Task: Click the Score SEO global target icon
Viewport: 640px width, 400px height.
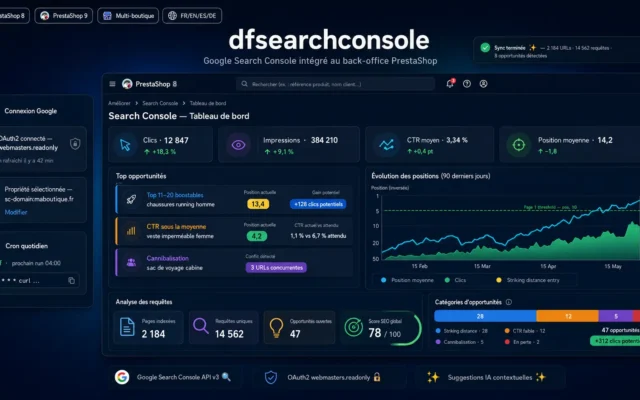Action: coord(353,327)
